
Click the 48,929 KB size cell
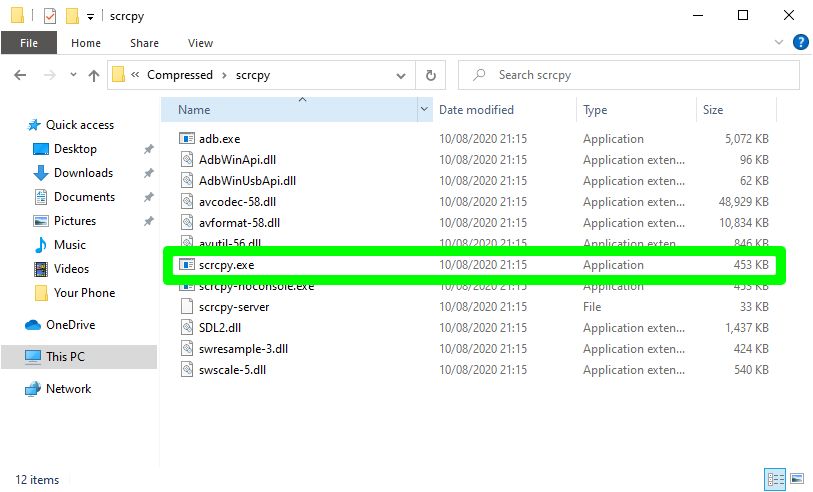(x=744, y=202)
